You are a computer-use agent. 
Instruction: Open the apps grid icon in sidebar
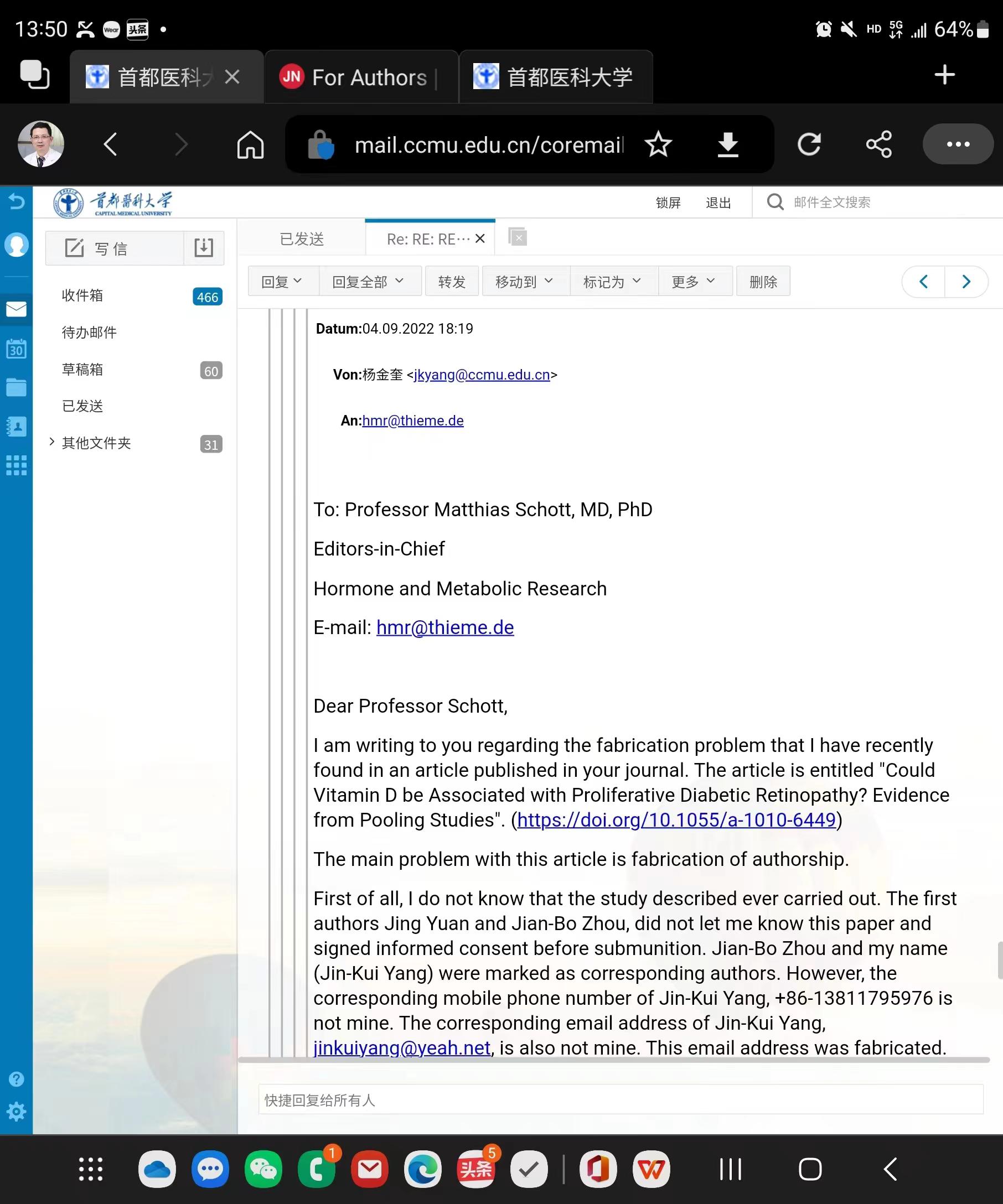[16, 465]
